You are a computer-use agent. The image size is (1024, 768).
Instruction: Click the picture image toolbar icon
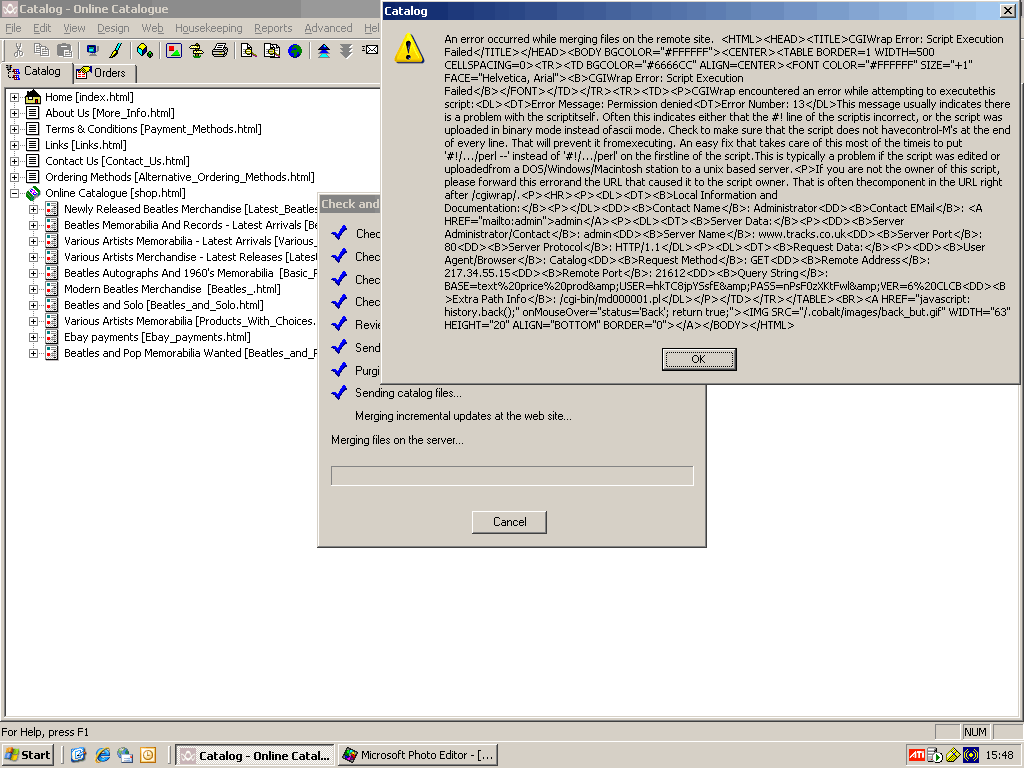click(174, 50)
